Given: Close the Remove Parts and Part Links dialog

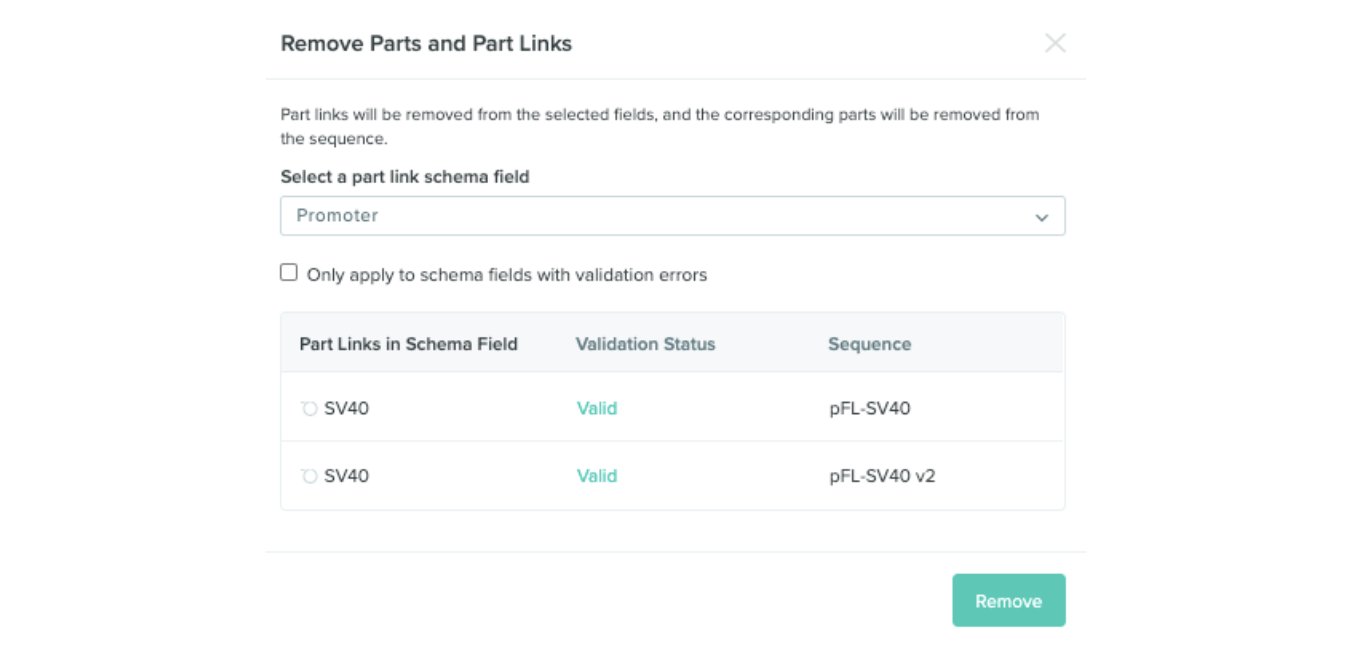Looking at the screenshot, I should 1055,43.
